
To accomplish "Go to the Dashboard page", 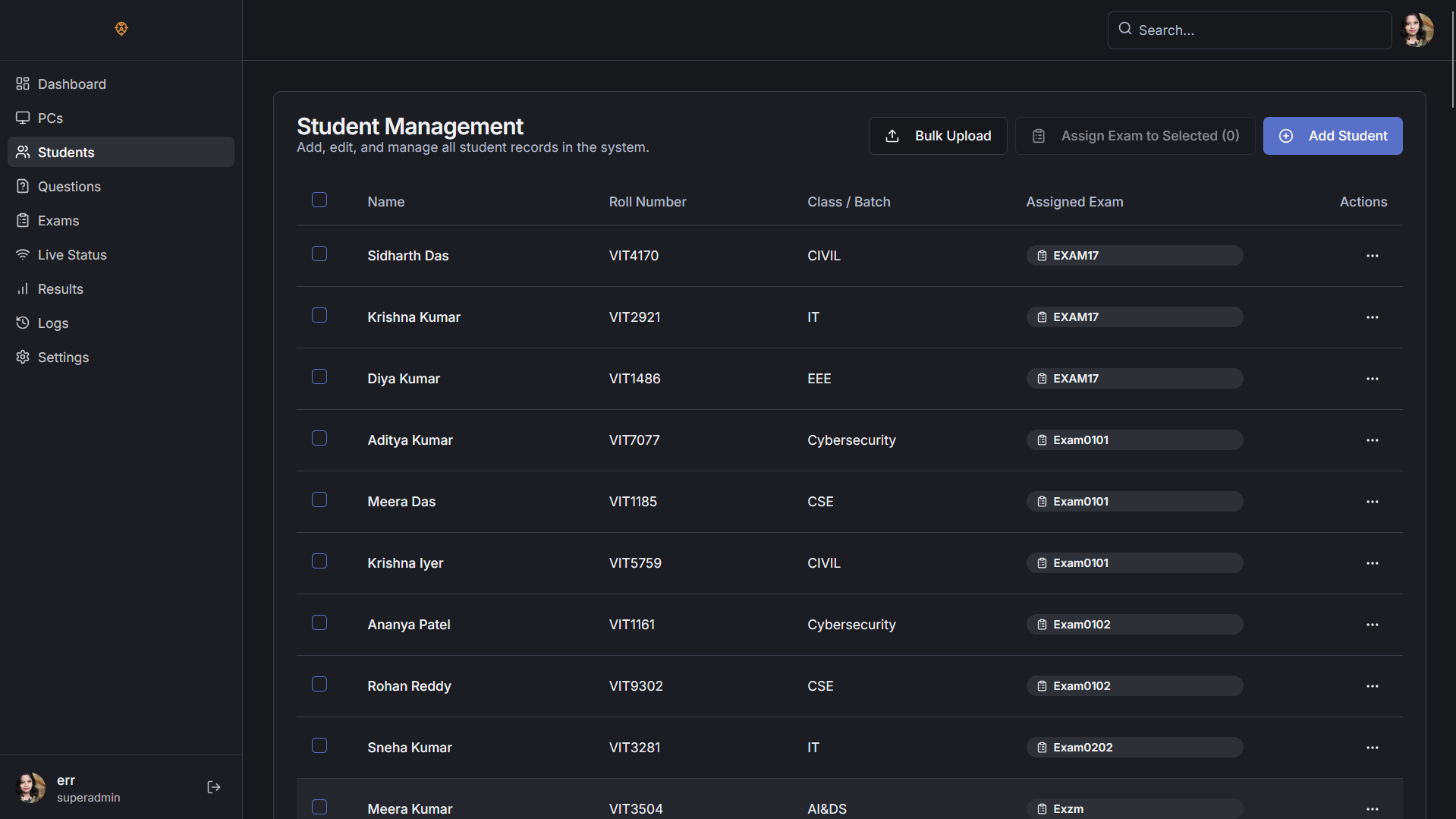I will (72, 84).
